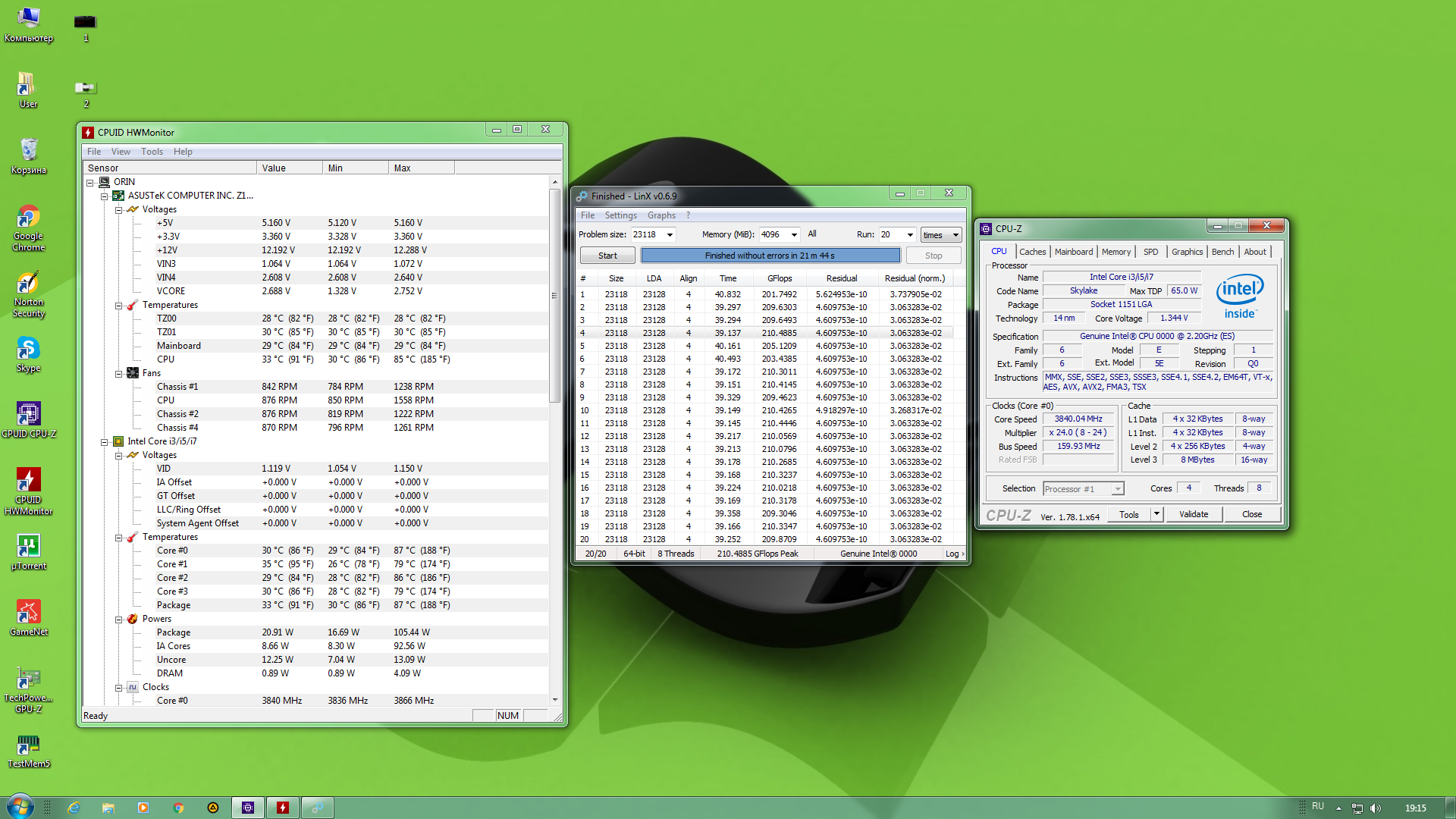Click the HWMonitor taskbar button

coord(283,808)
